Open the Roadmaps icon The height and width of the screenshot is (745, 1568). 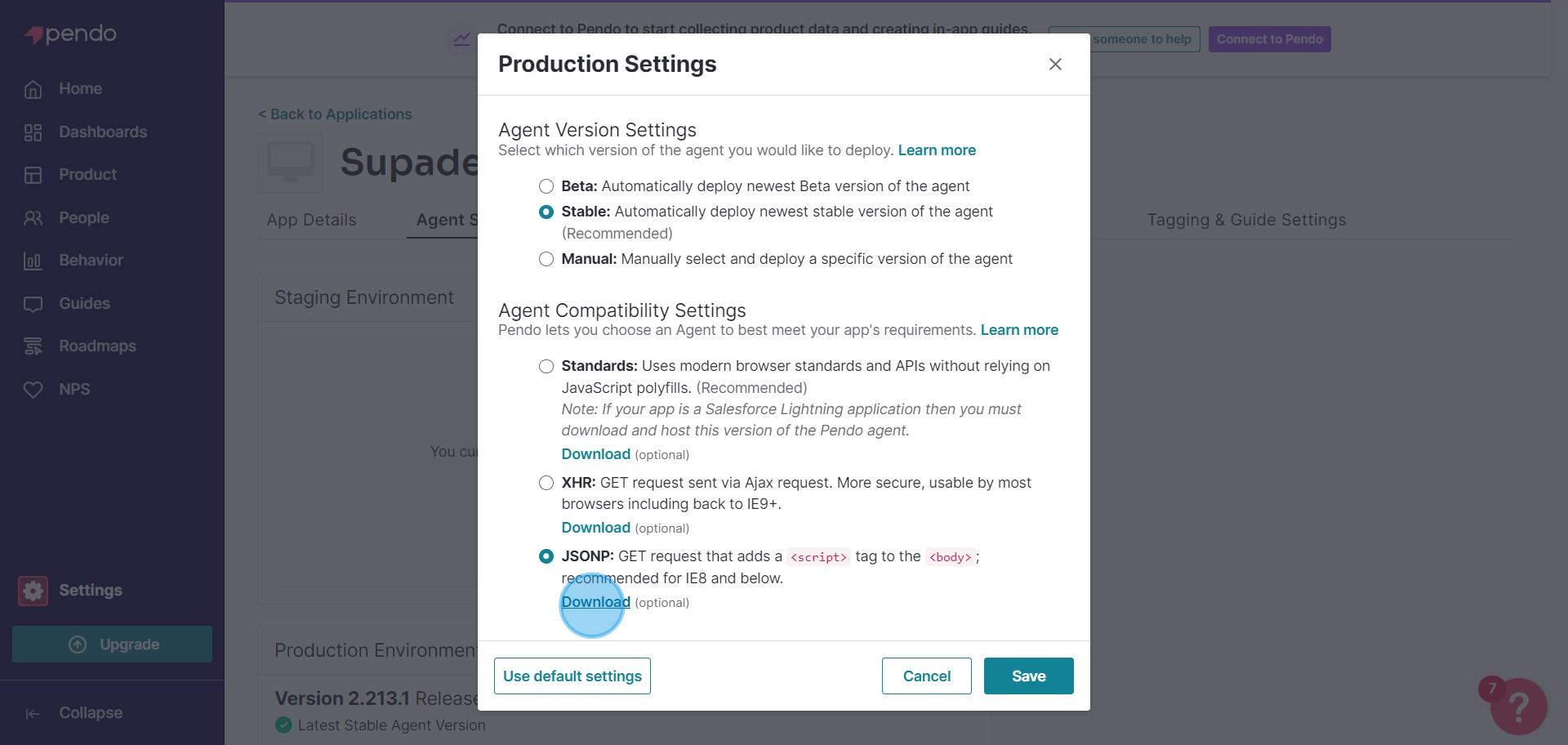coord(33,346)
